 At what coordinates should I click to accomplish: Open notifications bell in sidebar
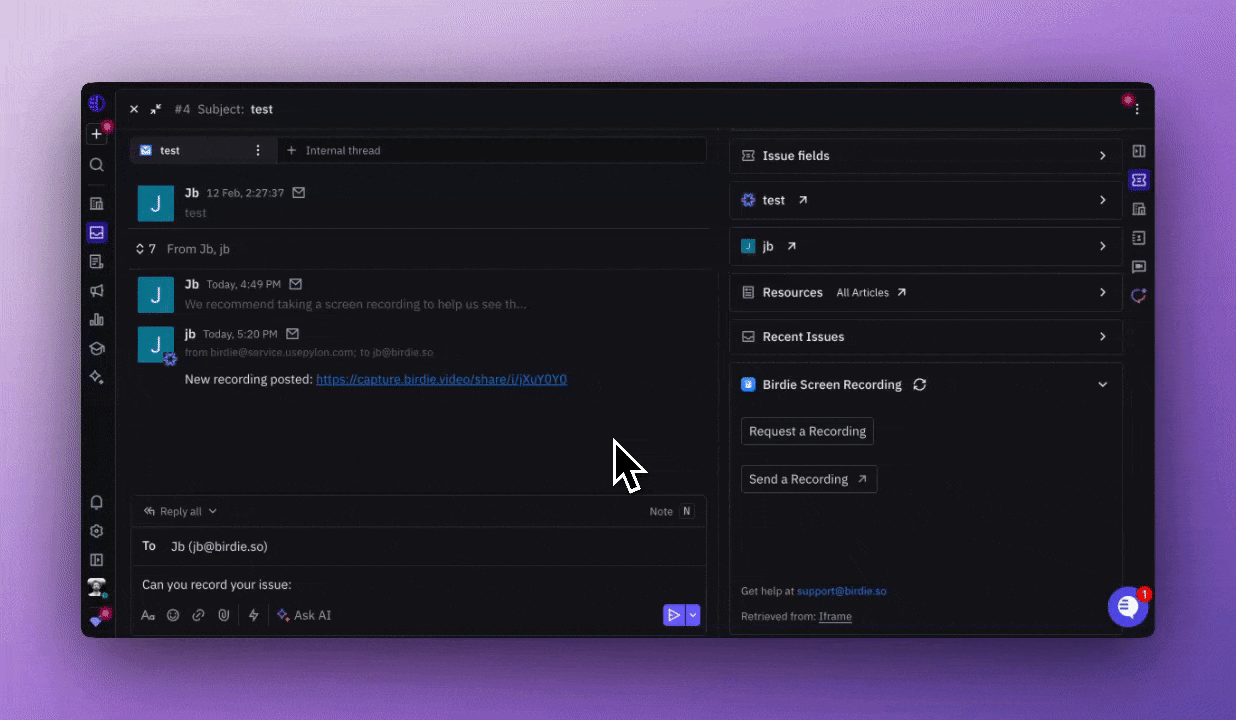pos(96,503)
